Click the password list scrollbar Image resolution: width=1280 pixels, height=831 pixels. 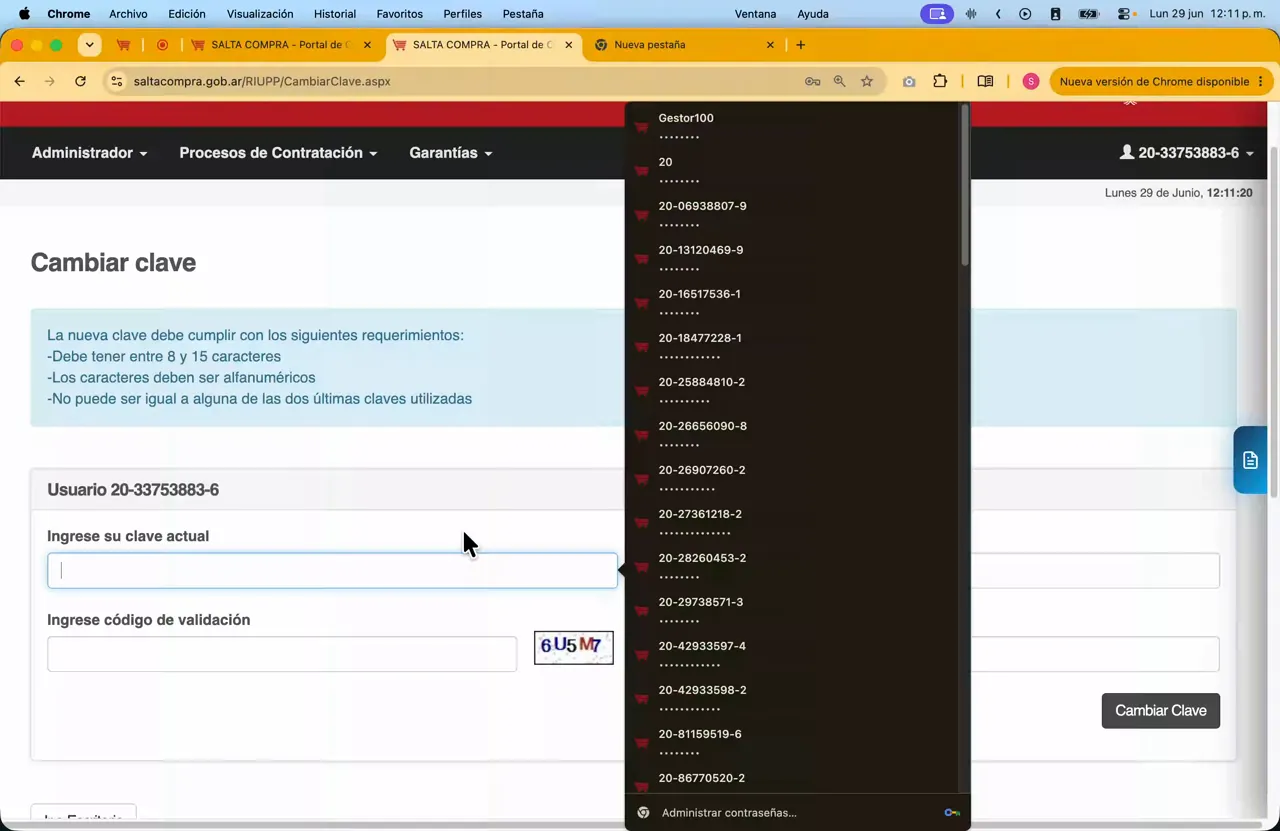tap(965, 186)
